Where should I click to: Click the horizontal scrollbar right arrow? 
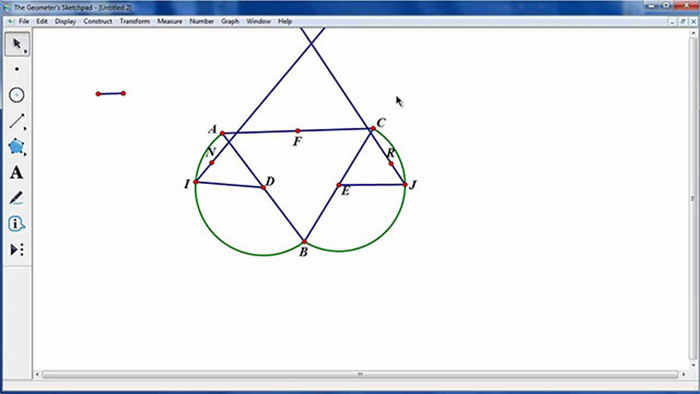[683, 374]
